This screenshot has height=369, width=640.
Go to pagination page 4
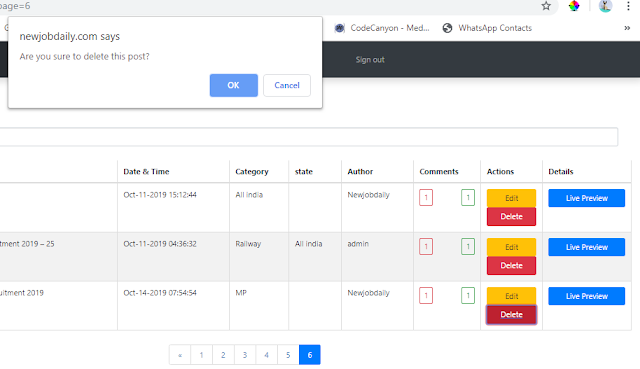coord(266,355)
